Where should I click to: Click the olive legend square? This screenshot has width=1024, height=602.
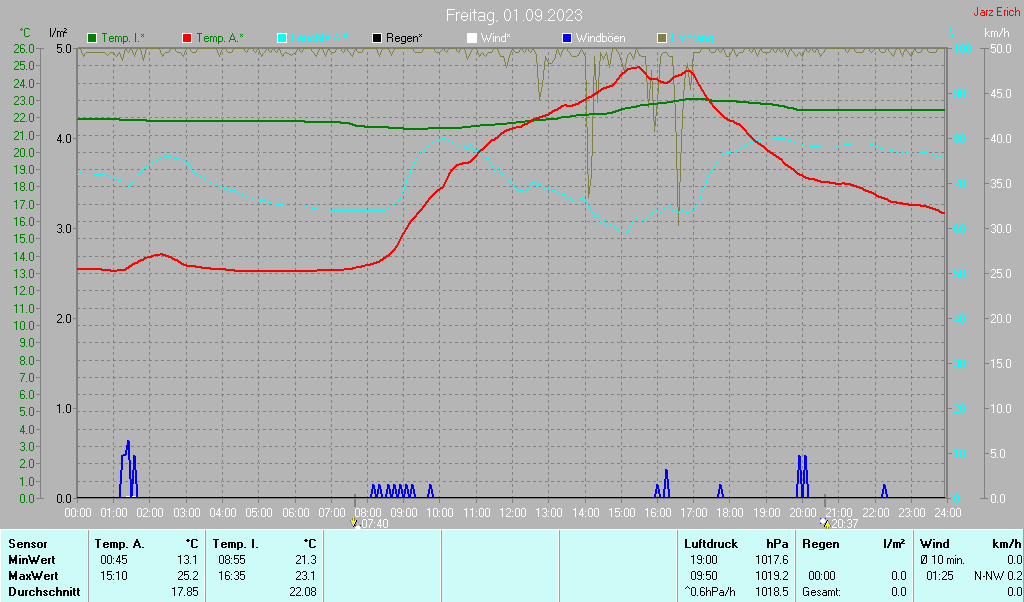click(662, 38)
